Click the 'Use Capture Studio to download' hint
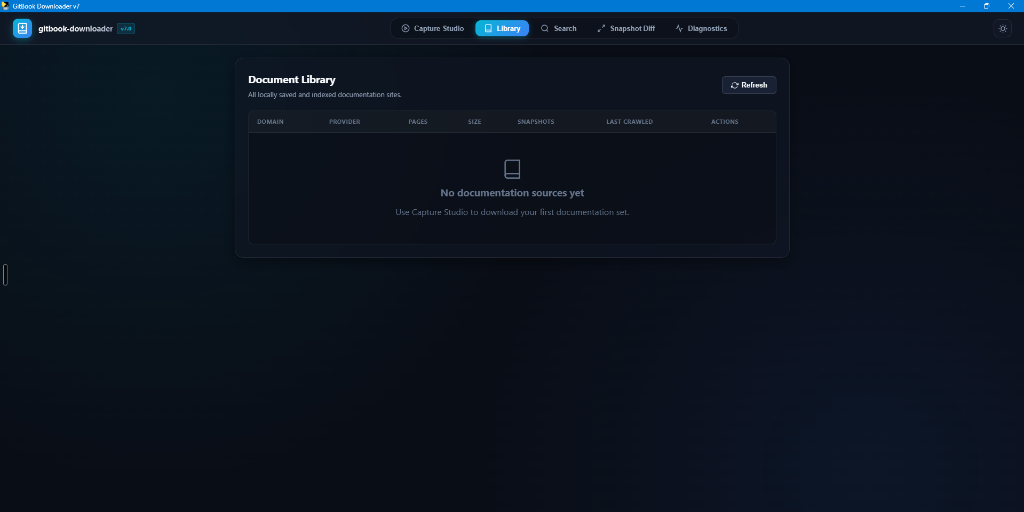This screenshot has width=1024, height=512. pyautogui.click(x=512, y=212)
